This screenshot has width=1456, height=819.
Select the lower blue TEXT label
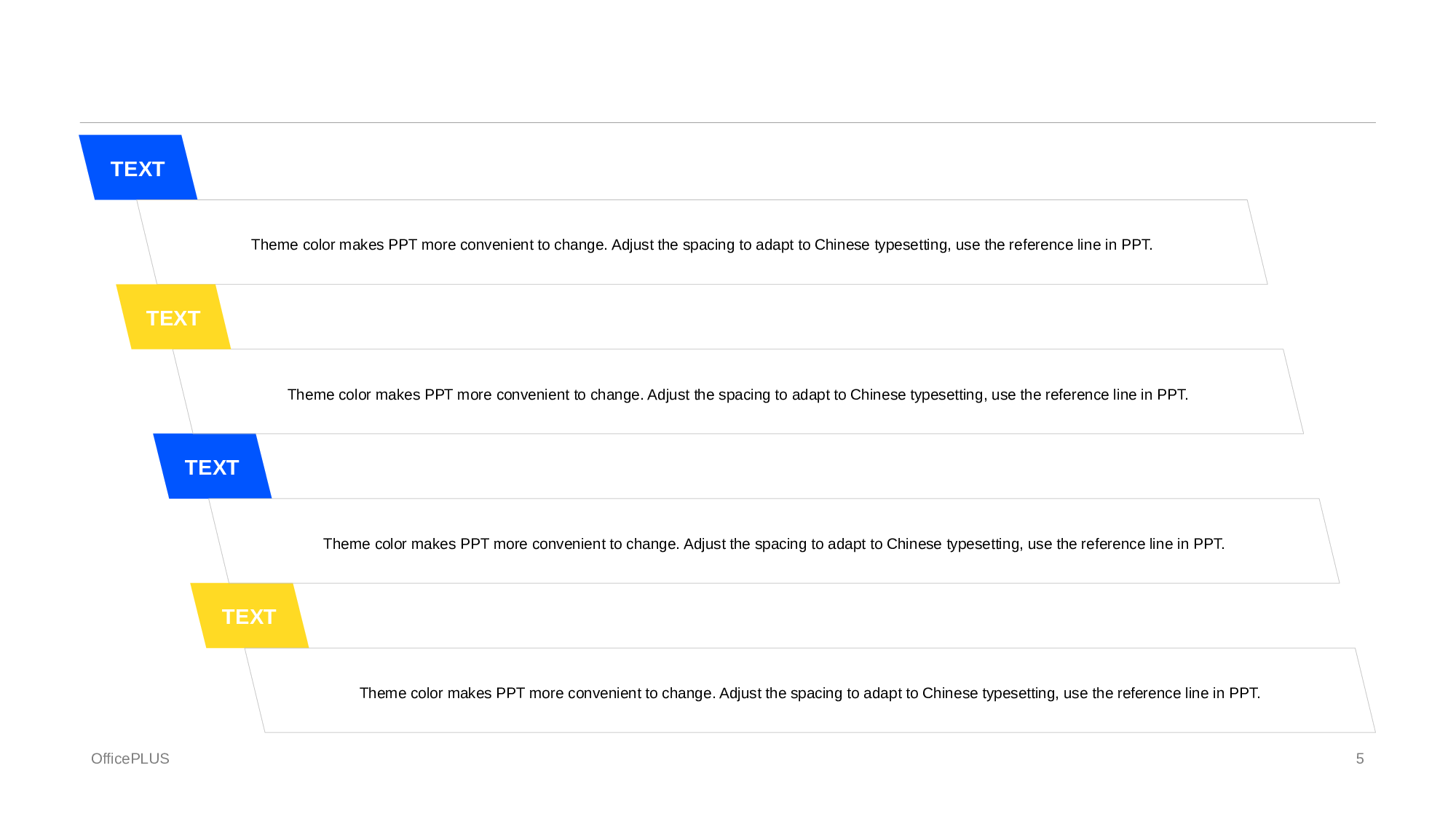pos(212,467)
